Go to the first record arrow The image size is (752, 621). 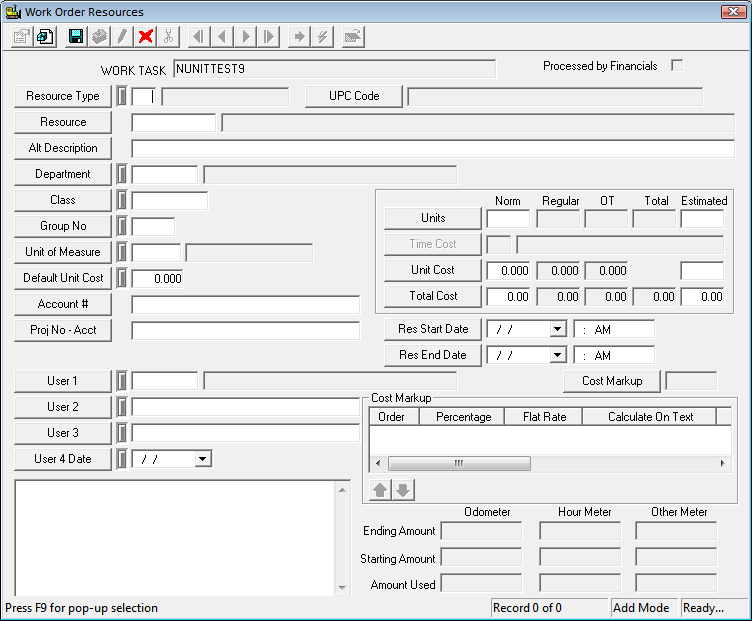(x=198, y=37)
